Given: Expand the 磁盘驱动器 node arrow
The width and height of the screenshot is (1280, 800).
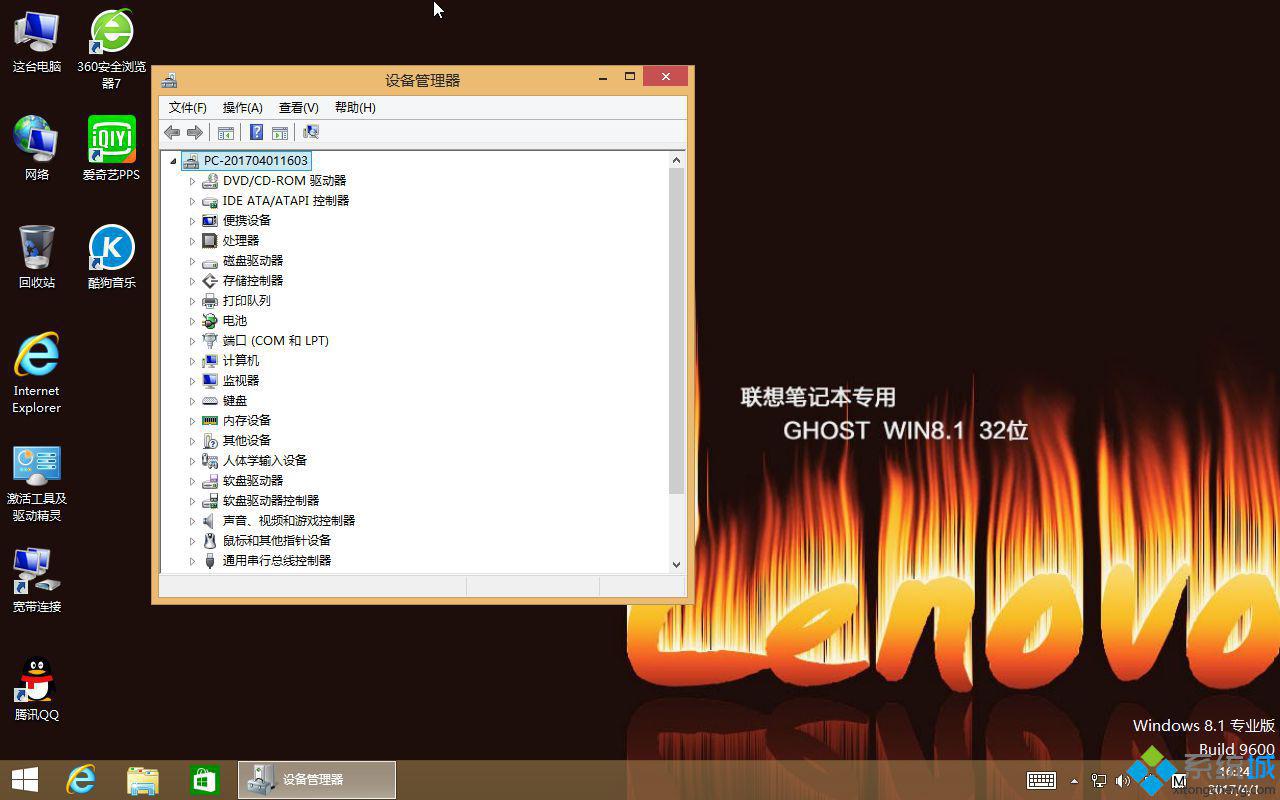Looking at the screenshot, I should (x=193, y=261).
